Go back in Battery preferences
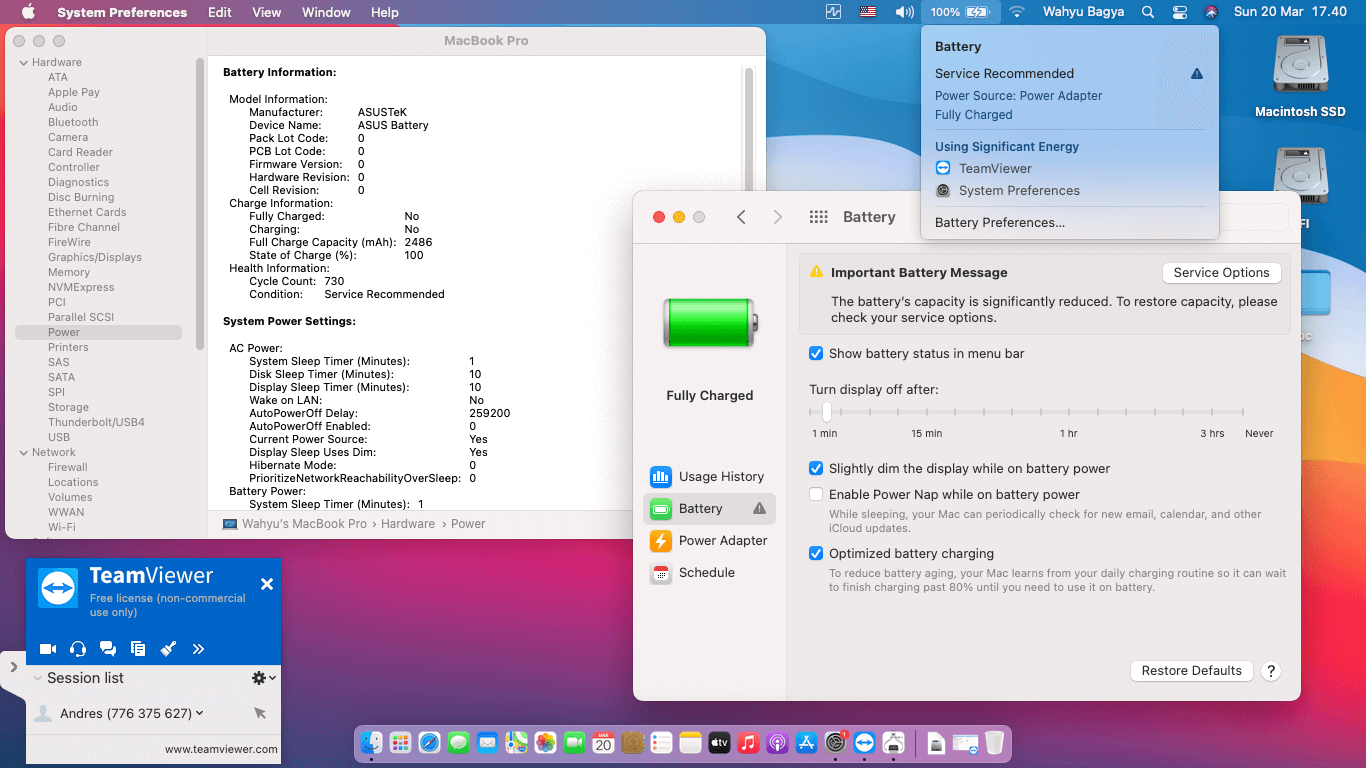Screen dimensions: 1366x768 coord(741,217)
